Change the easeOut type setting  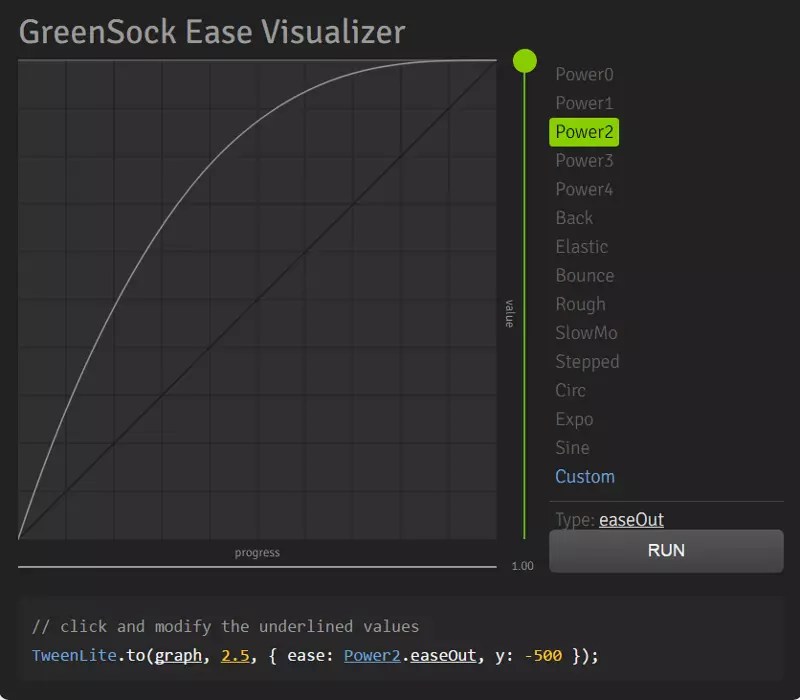[631, 519]
